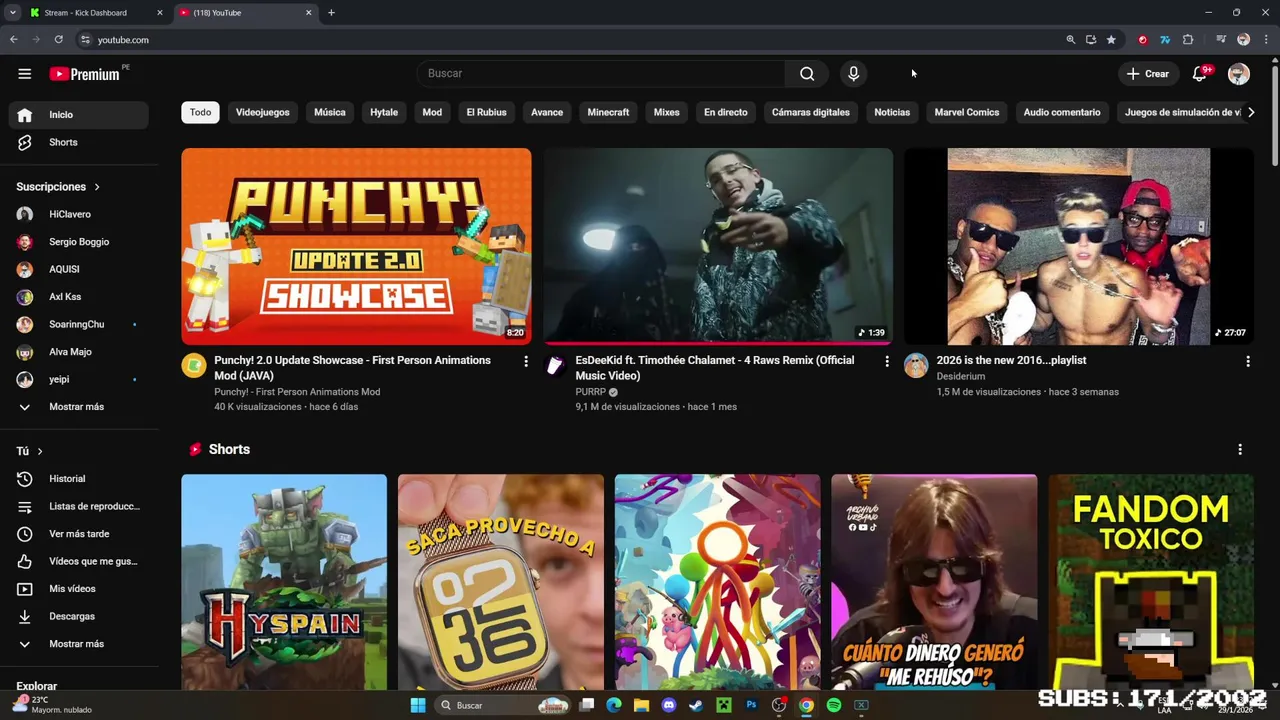Open Chrome media control icon
Viewport: 1280px width, 720px height.
(1221, 40)
